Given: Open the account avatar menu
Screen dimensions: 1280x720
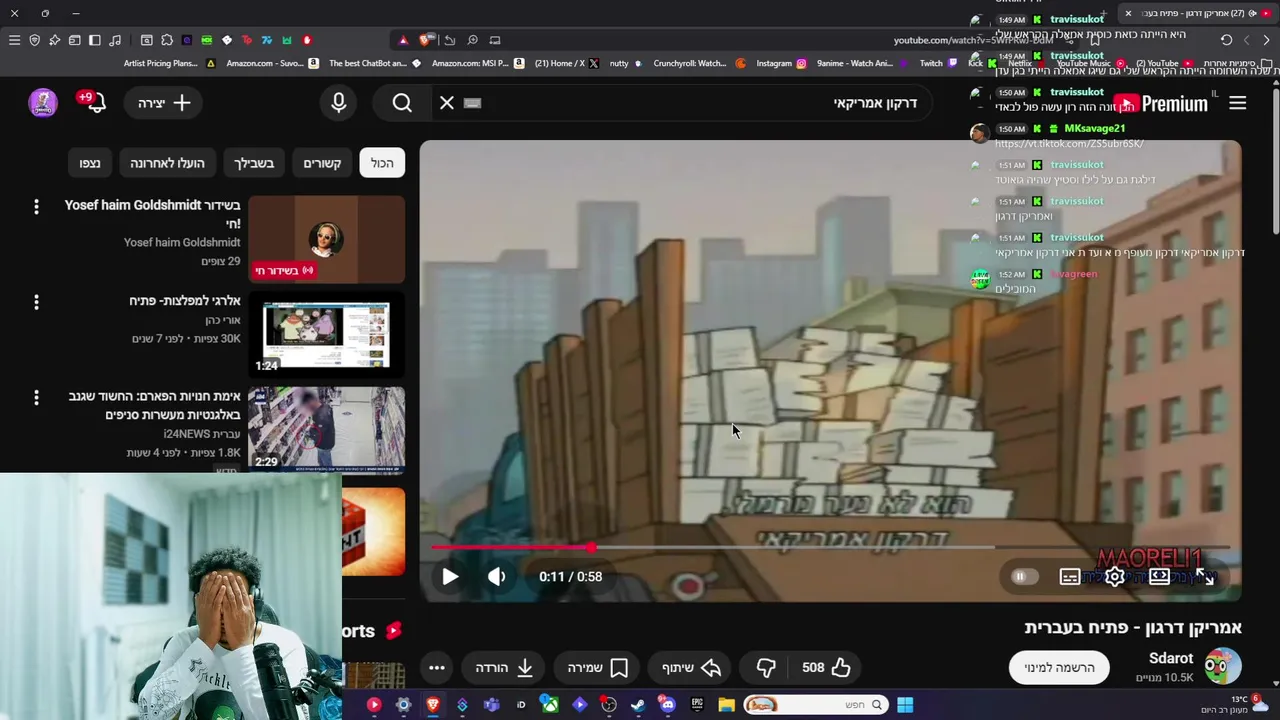Looking at the screenshot, I should point(43,103).
